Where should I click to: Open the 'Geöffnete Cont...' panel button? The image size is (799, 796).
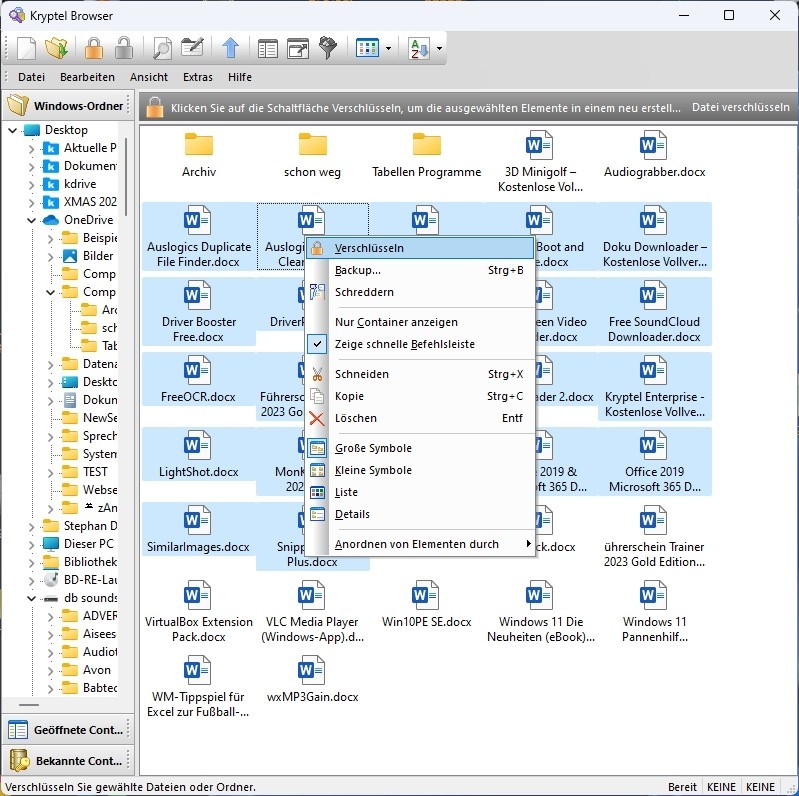click(65, 730)
